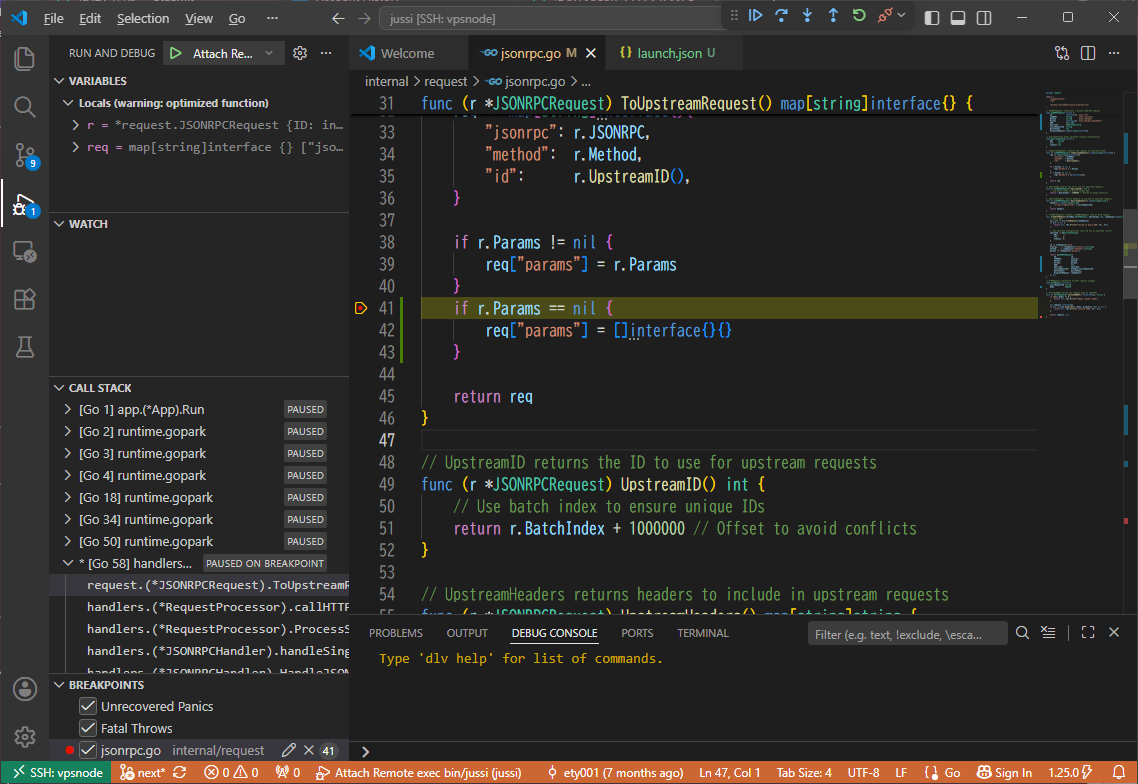Open launch.json via gear icon

[x=300, y=53]
